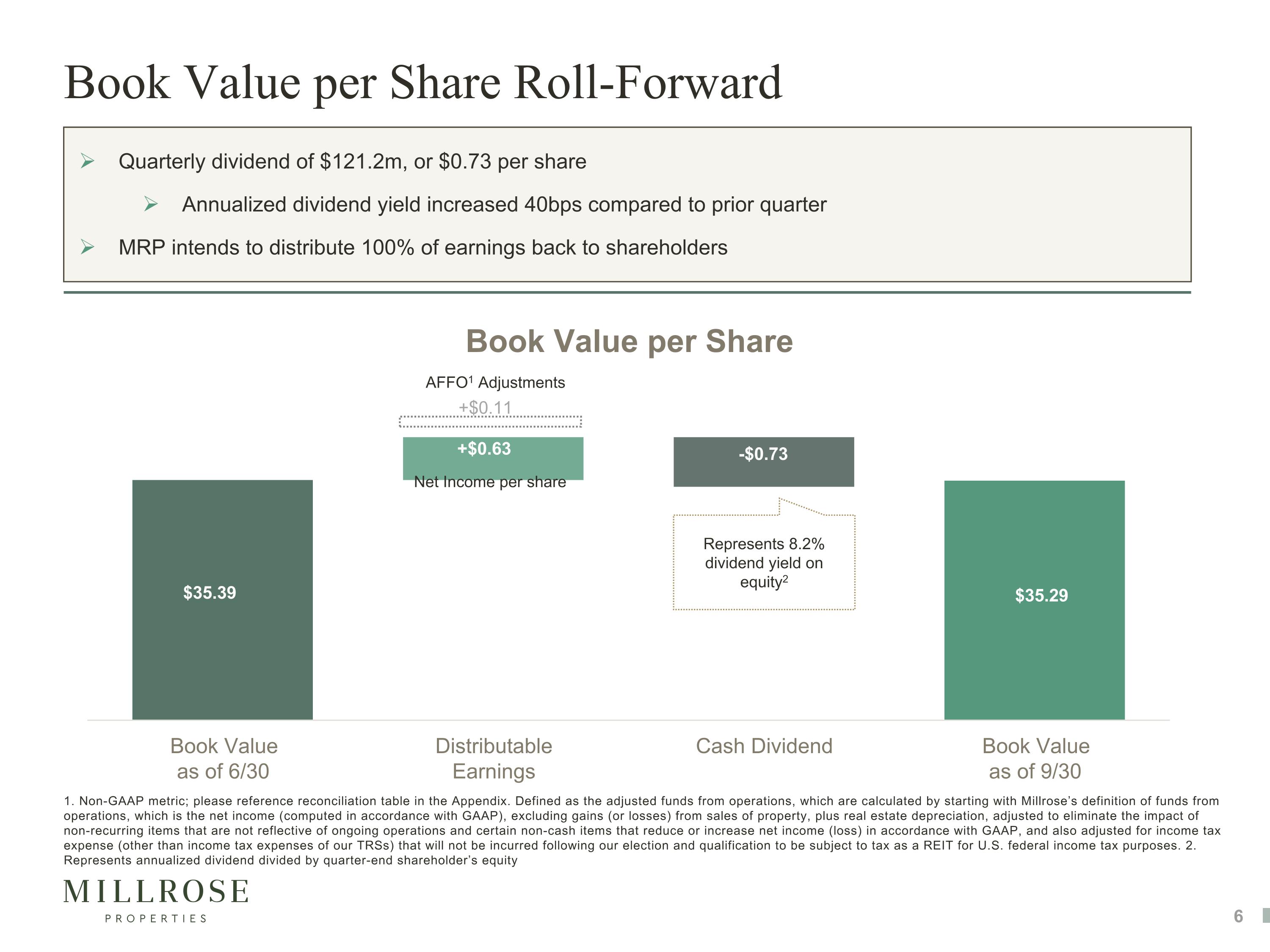Click the arrow bullet beside MRP intends
1270x952 pixels.
[x=87, y=248]
